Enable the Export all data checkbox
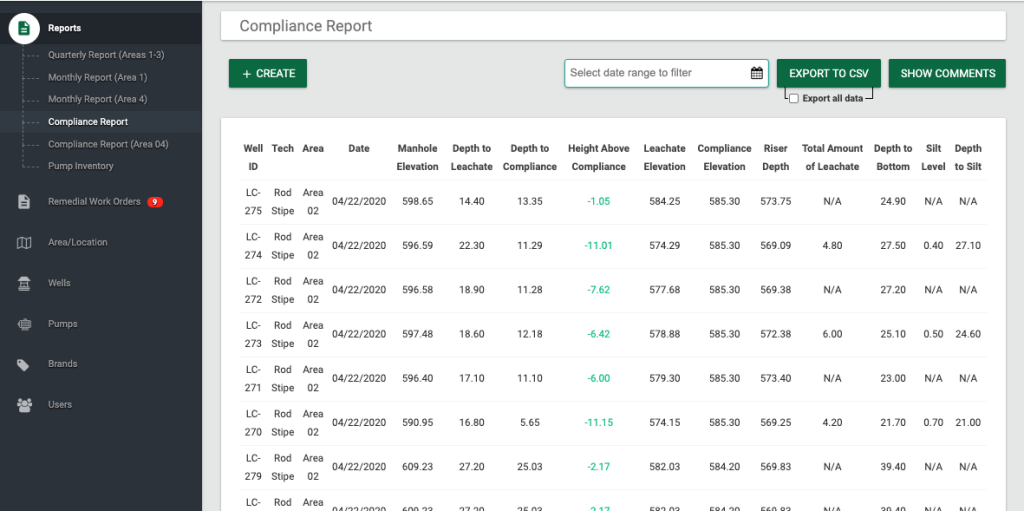 (x=794, y=99)
